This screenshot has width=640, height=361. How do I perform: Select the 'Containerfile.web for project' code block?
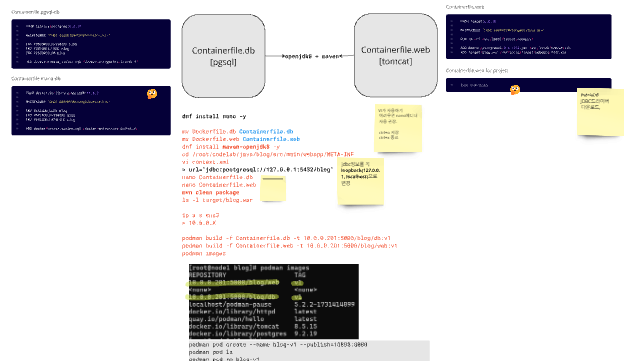(x=529, y=85)
